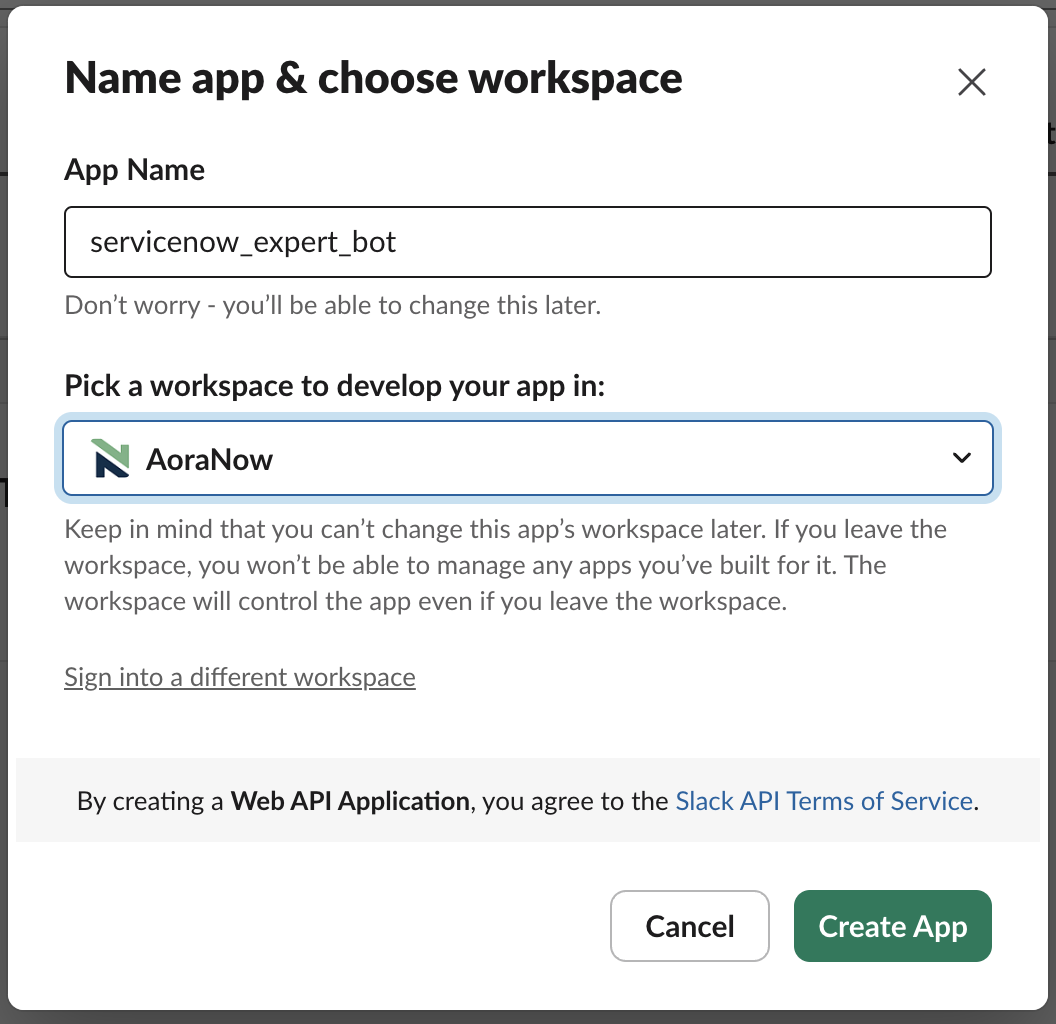
Task: Open the AoraNow workspace dropdown
Action: (x=527, y=458)
